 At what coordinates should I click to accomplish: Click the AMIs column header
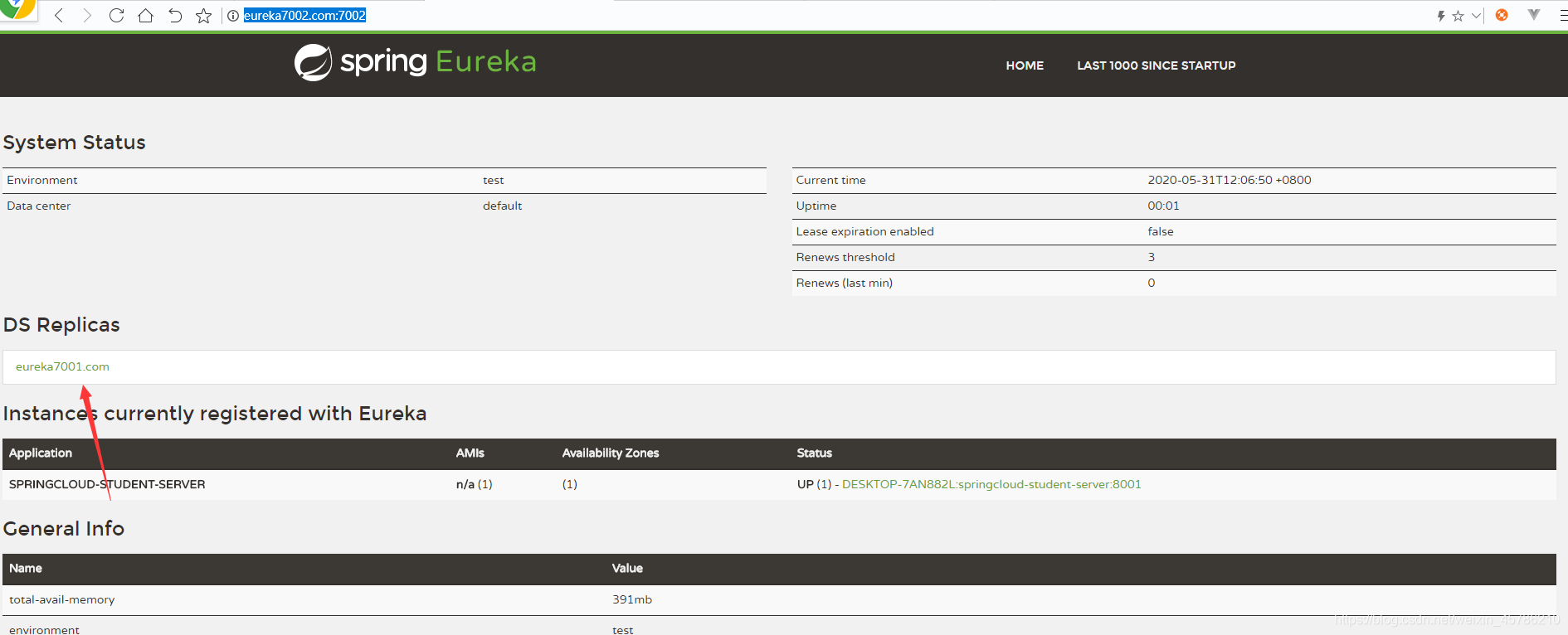tap(470, 453)
